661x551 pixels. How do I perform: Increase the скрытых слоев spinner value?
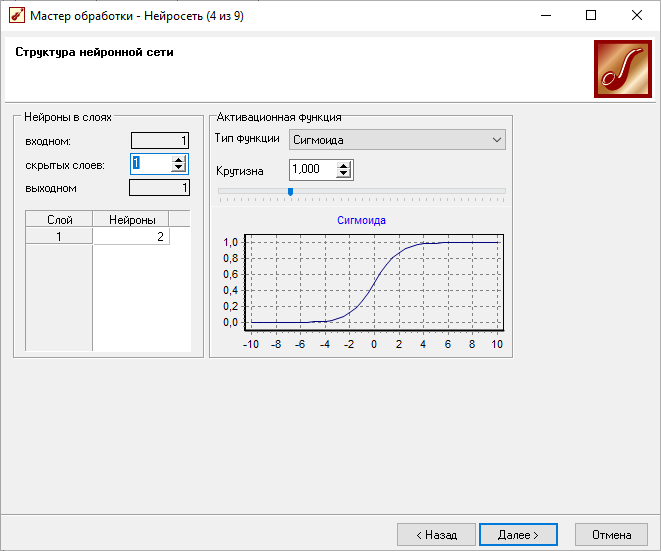click(179, 160)
